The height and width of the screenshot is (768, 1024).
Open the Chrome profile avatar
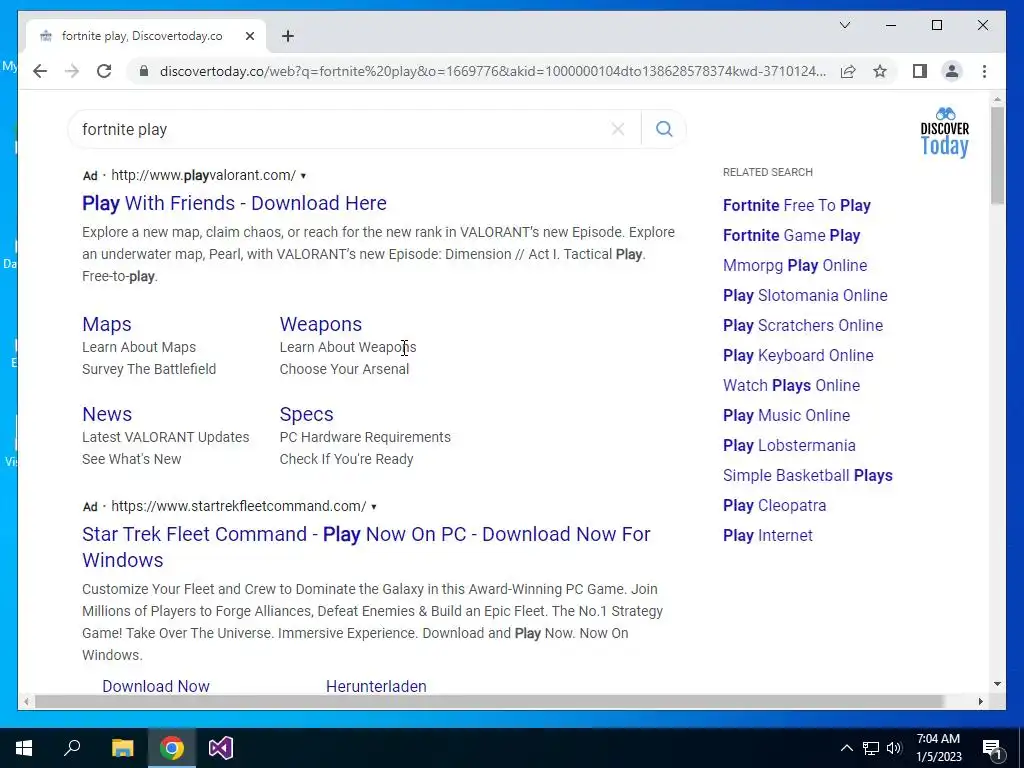[952, 71]
